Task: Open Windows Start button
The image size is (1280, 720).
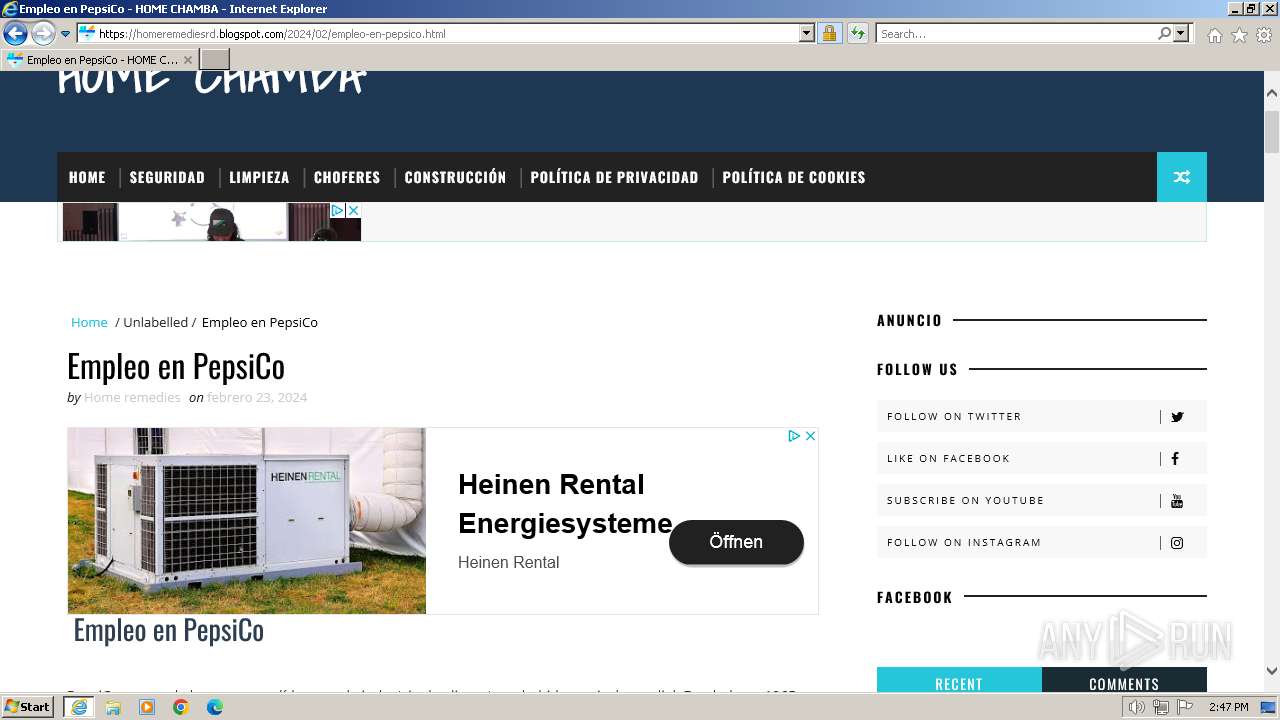Action: [27, 707]
